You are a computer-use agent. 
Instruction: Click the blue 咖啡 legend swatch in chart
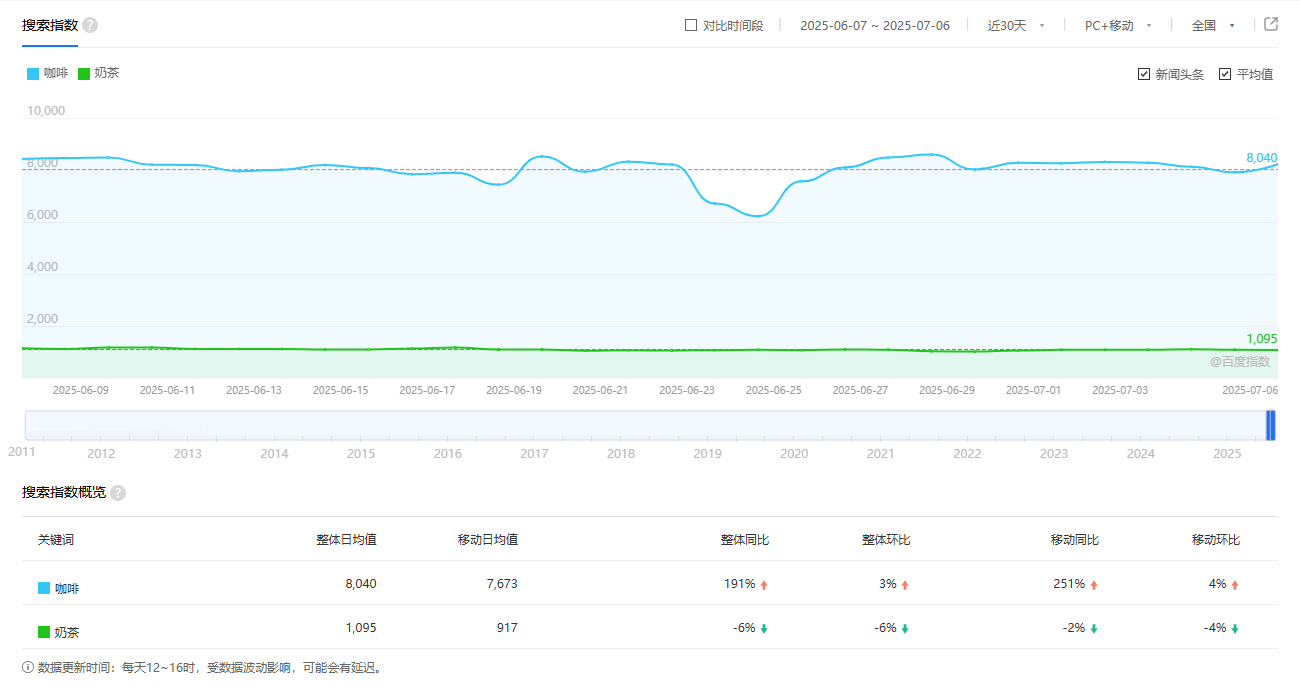tap(33, 73)
